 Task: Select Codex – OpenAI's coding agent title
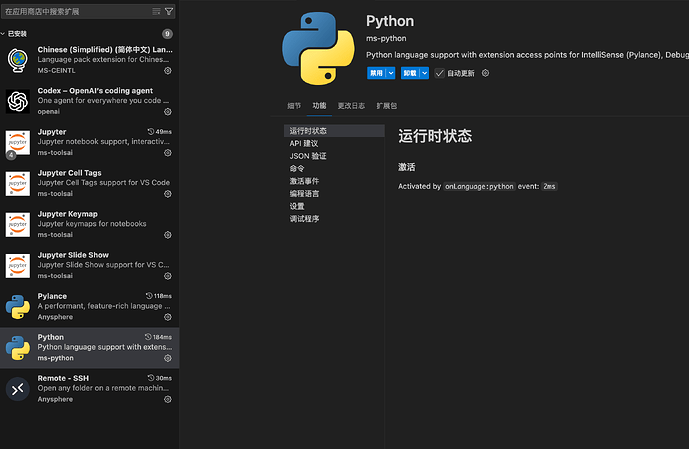95,91
